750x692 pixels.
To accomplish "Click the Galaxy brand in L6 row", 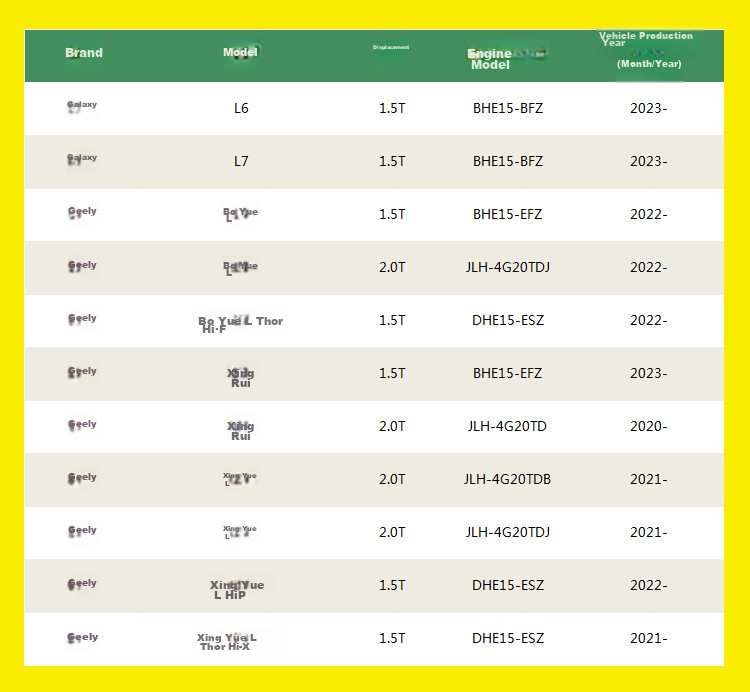I will (82, 106).
